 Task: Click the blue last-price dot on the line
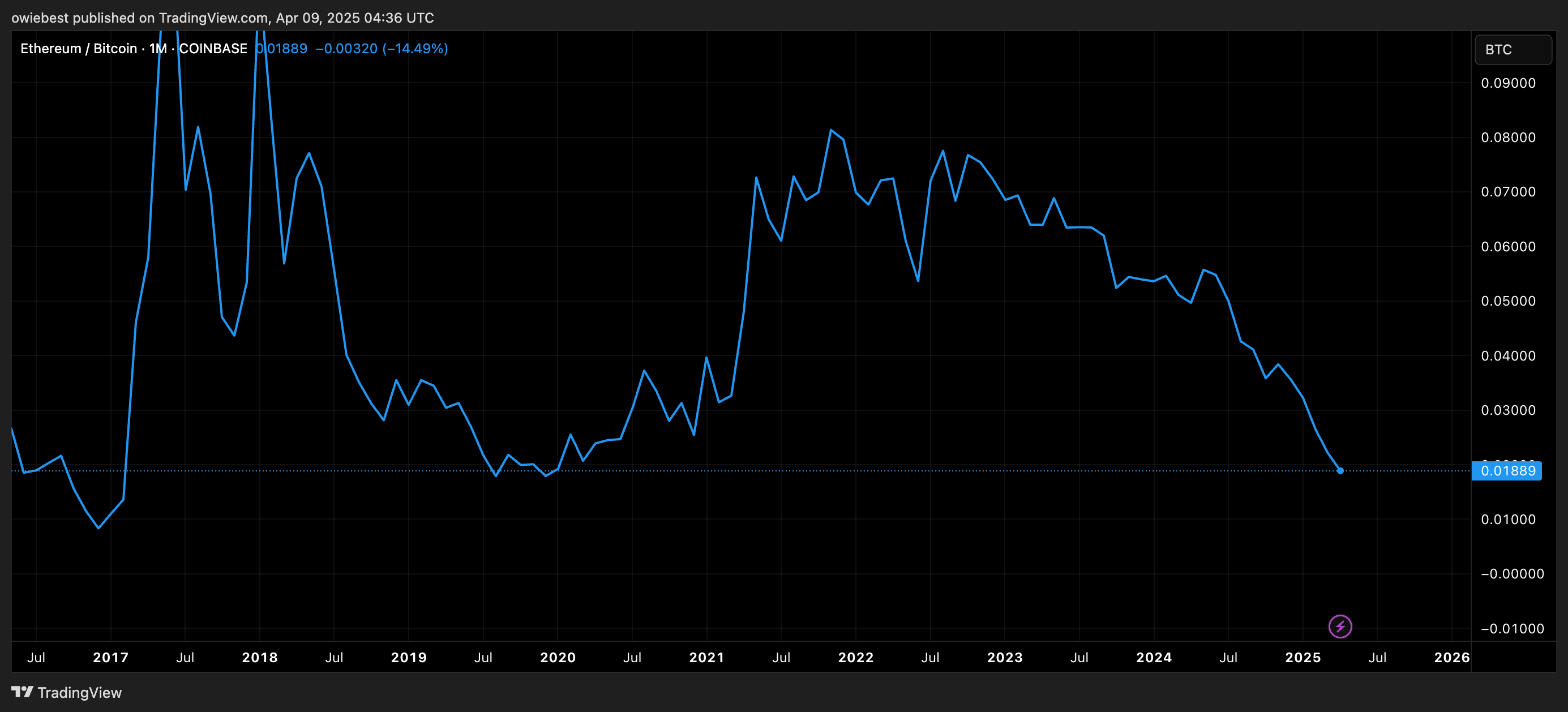[x=1340, y=470]
